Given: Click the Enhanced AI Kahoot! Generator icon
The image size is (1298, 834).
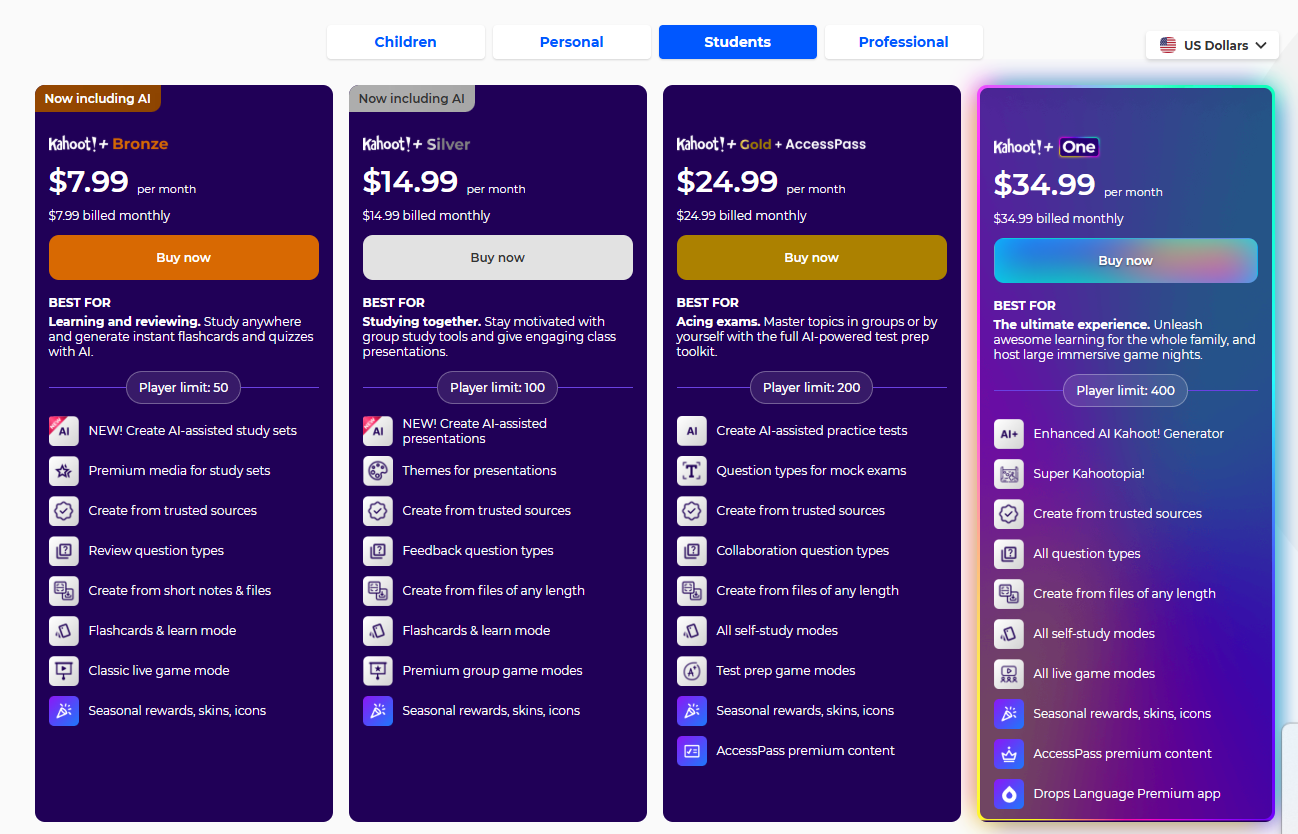Looking at the screenshot, I should pos(1009,434).
